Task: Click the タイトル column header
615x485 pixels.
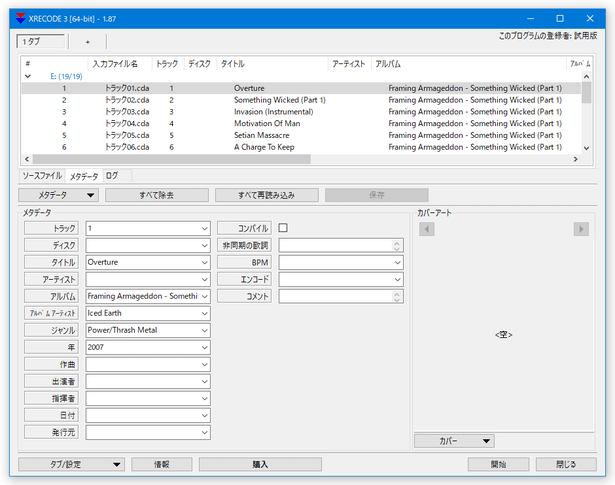Action: 272,64
